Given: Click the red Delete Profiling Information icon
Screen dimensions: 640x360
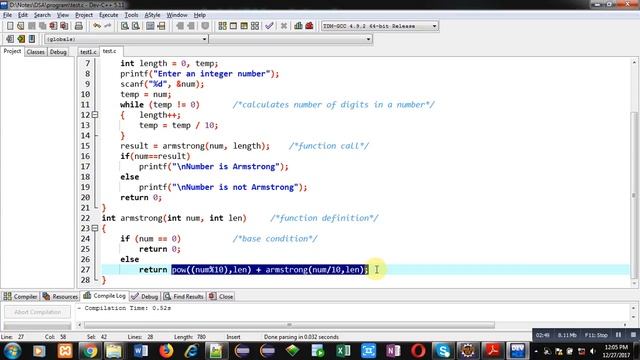Looking at the screenshot, I should (x=309, y=26).
